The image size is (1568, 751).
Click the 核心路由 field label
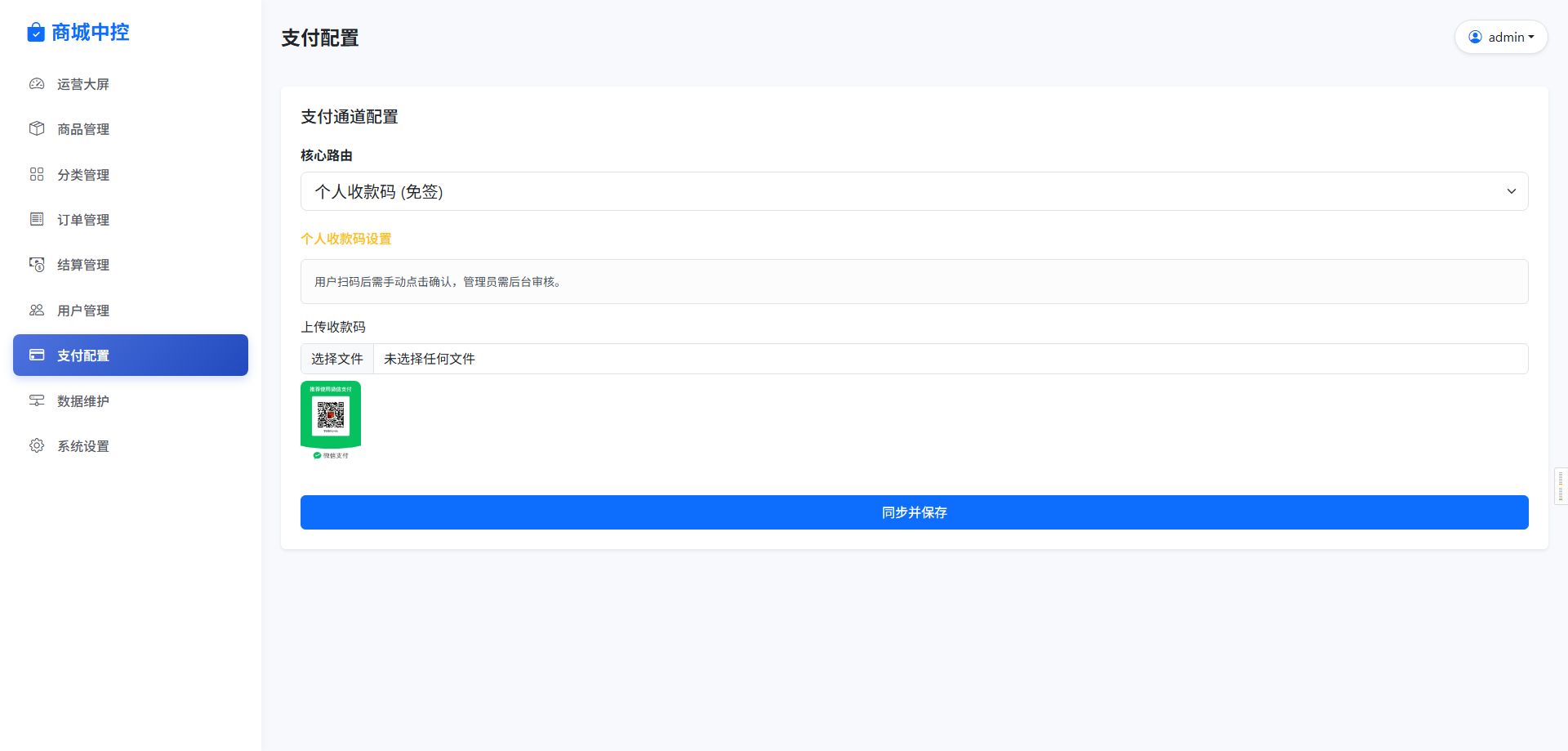click(x=327, y=155)
